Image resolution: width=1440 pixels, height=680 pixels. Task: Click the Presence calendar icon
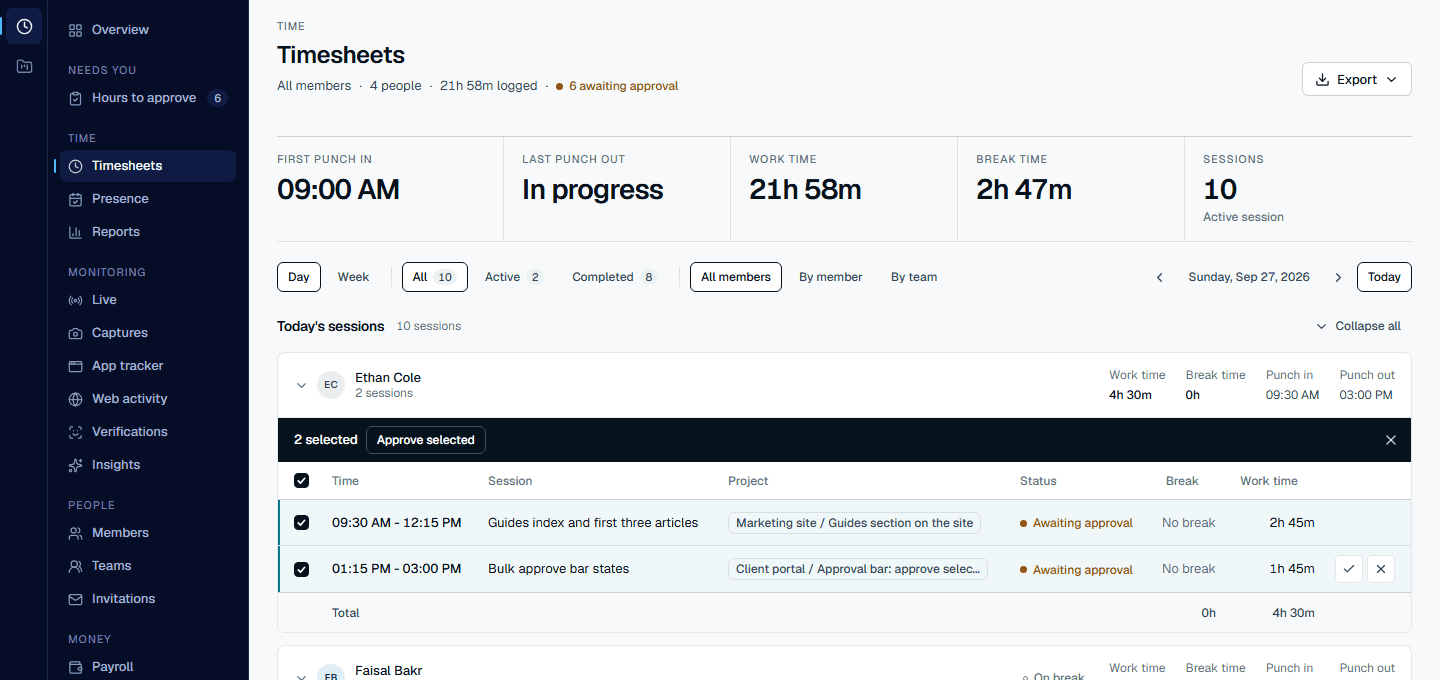pyautogui.click(x=75, y=199)
